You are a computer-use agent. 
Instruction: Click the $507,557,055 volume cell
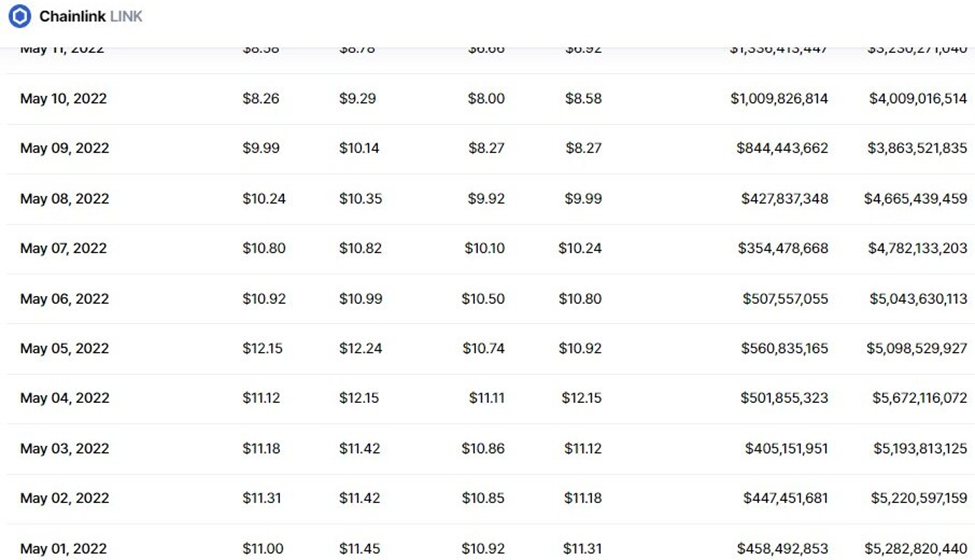[785, 299]
